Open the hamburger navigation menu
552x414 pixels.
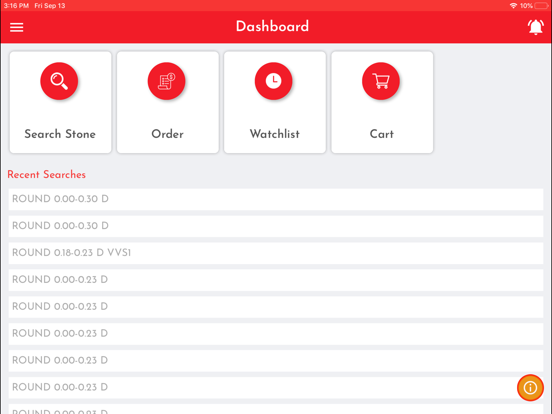click(17, 27)
